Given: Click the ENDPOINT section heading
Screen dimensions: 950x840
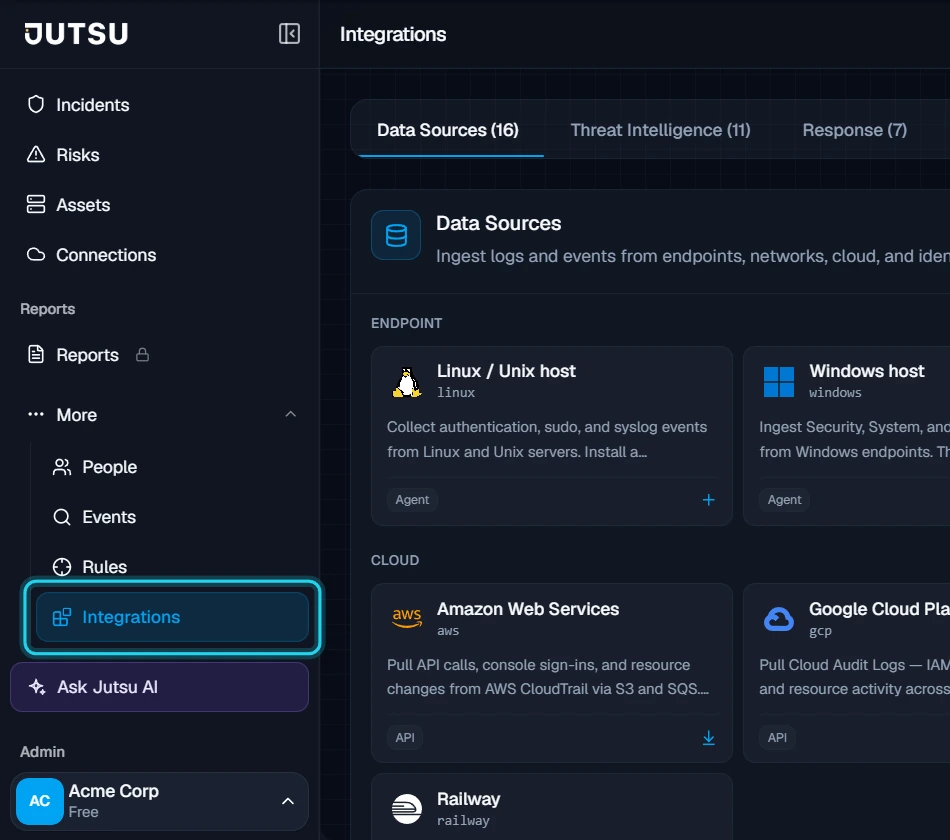Looking at the screenshot, I should click(406, 323).
